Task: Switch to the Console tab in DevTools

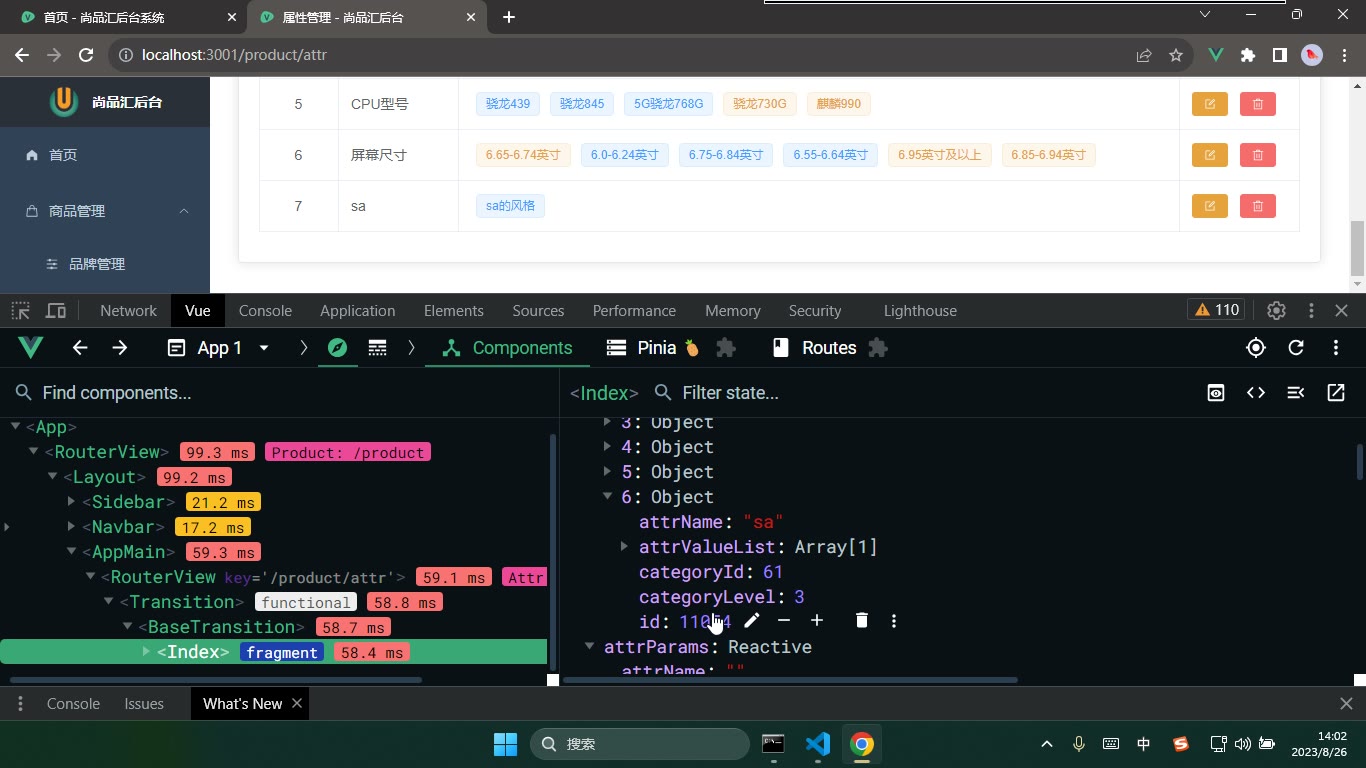Action: click(265, 311)
